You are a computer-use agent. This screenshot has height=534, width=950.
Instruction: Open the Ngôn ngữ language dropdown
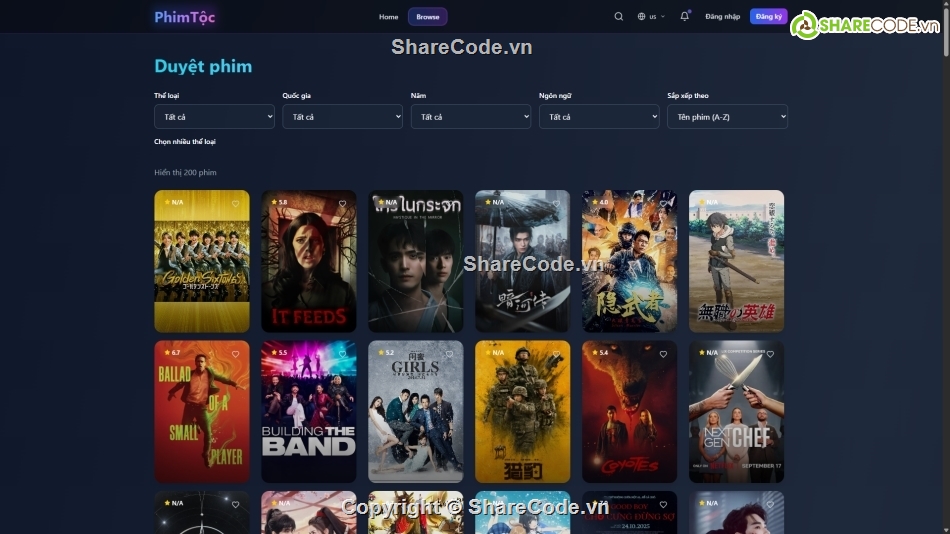pyautogui.click(x=599, y=116)
